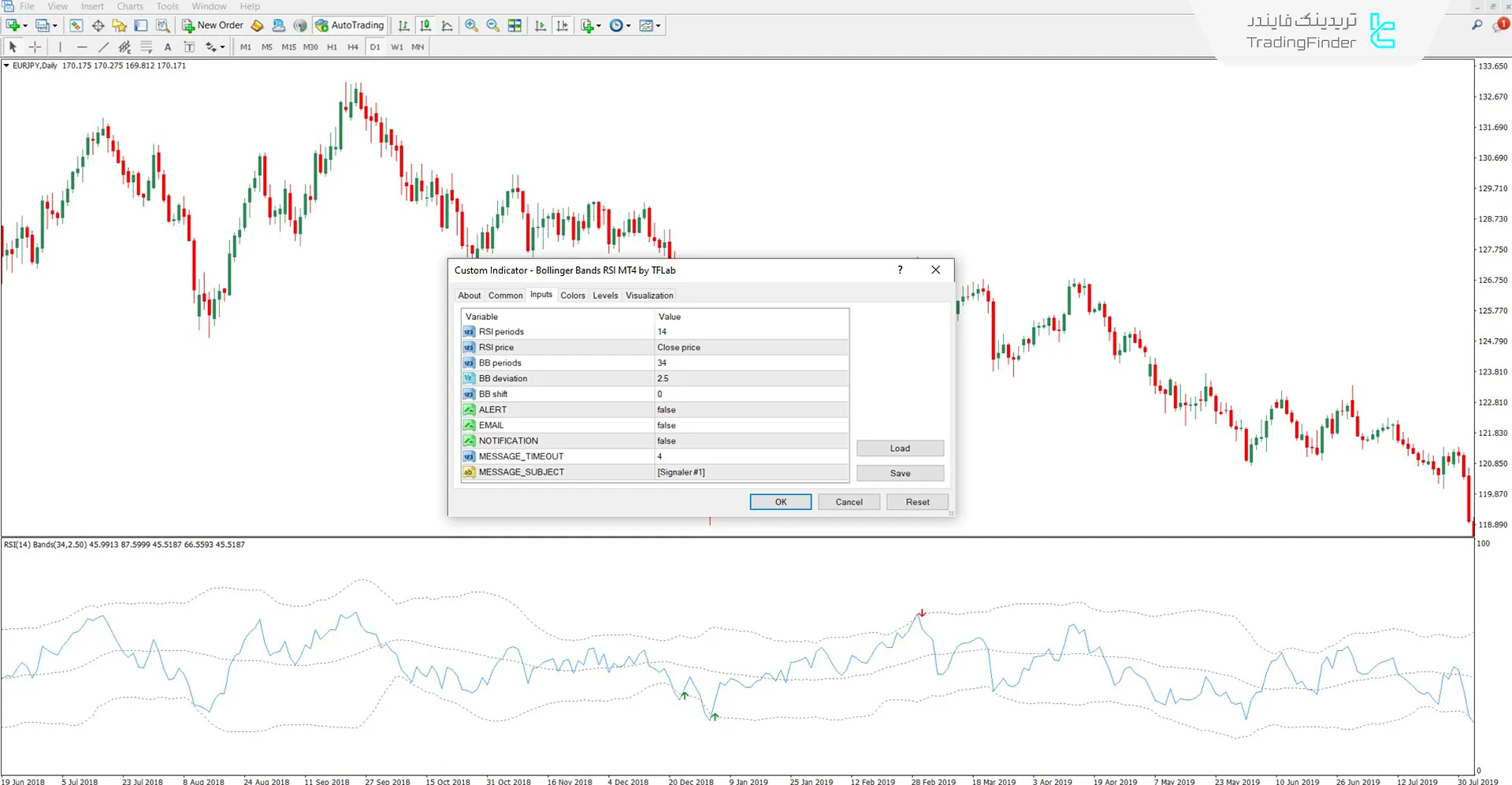
Task: Click the Load button
Action: coord(900,448)
